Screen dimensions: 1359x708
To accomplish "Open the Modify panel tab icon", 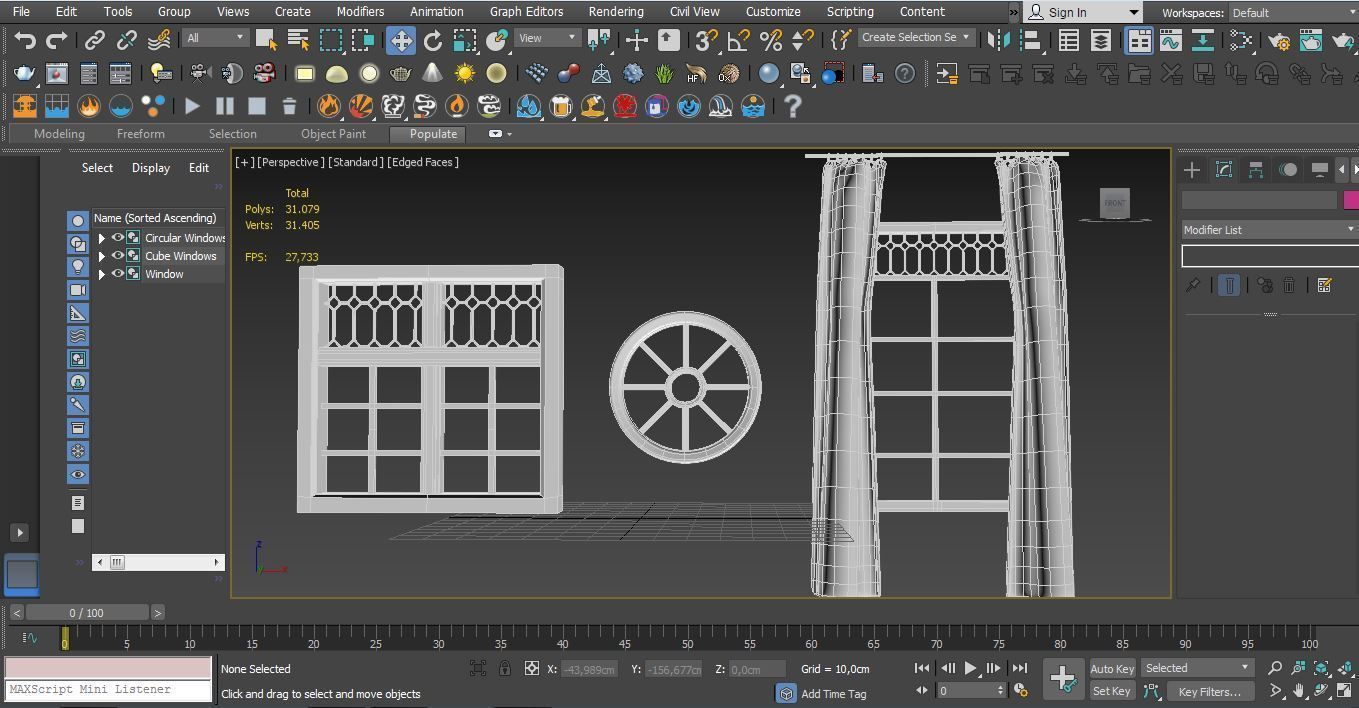I will tap(1224, 169).
